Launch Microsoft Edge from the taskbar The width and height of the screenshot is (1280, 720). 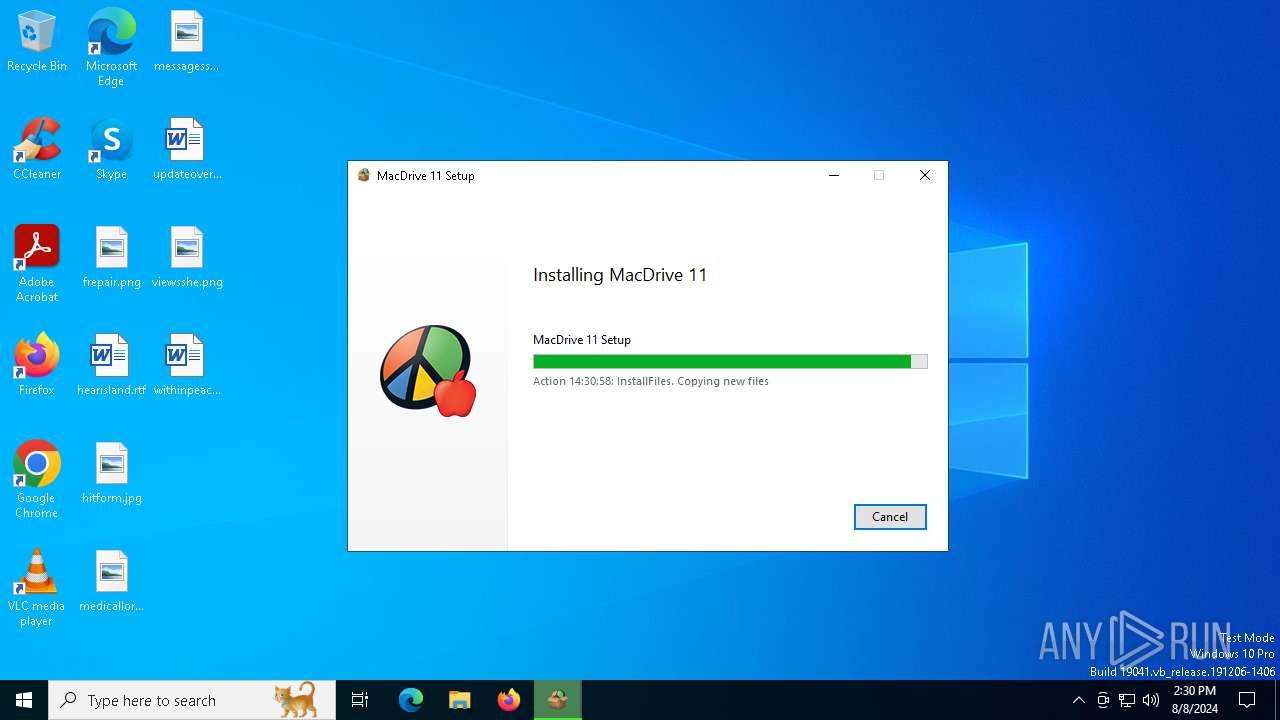click(x=411, y=700)
